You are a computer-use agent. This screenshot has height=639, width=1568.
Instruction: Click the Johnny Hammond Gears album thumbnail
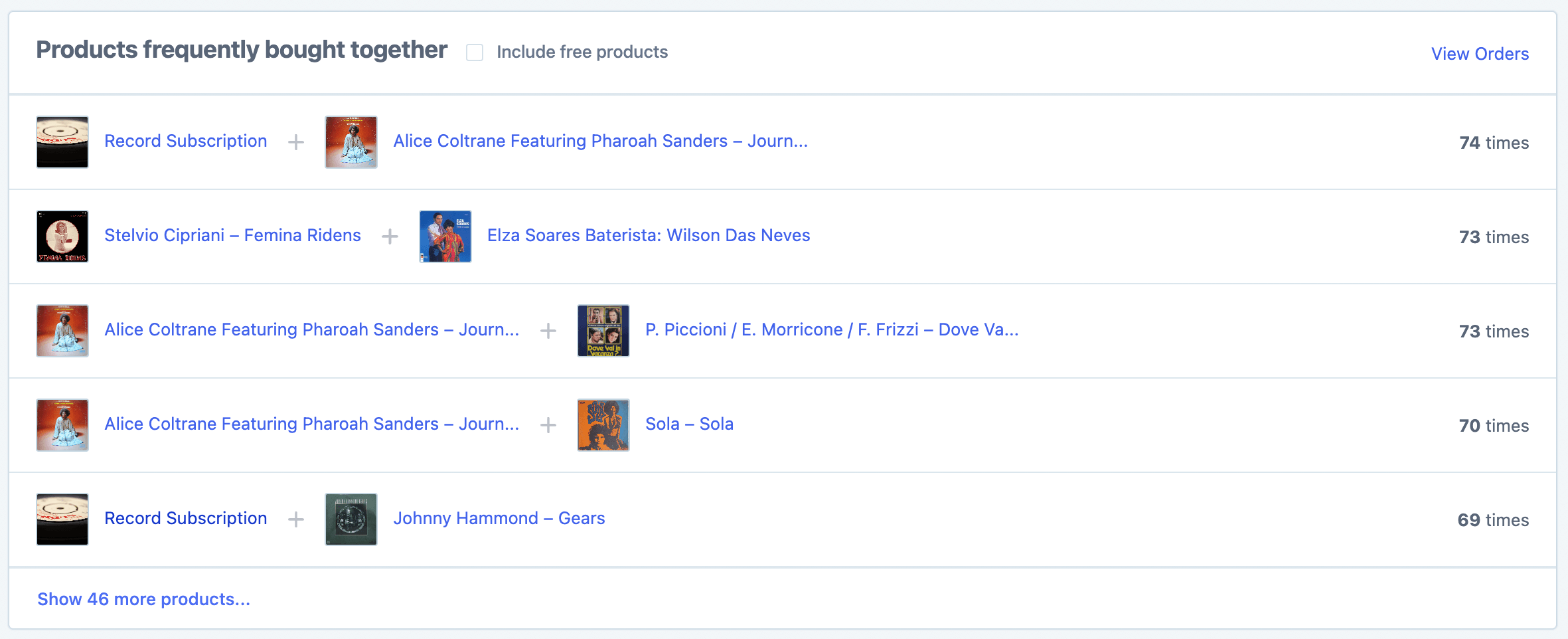click(x=351, y=519)
